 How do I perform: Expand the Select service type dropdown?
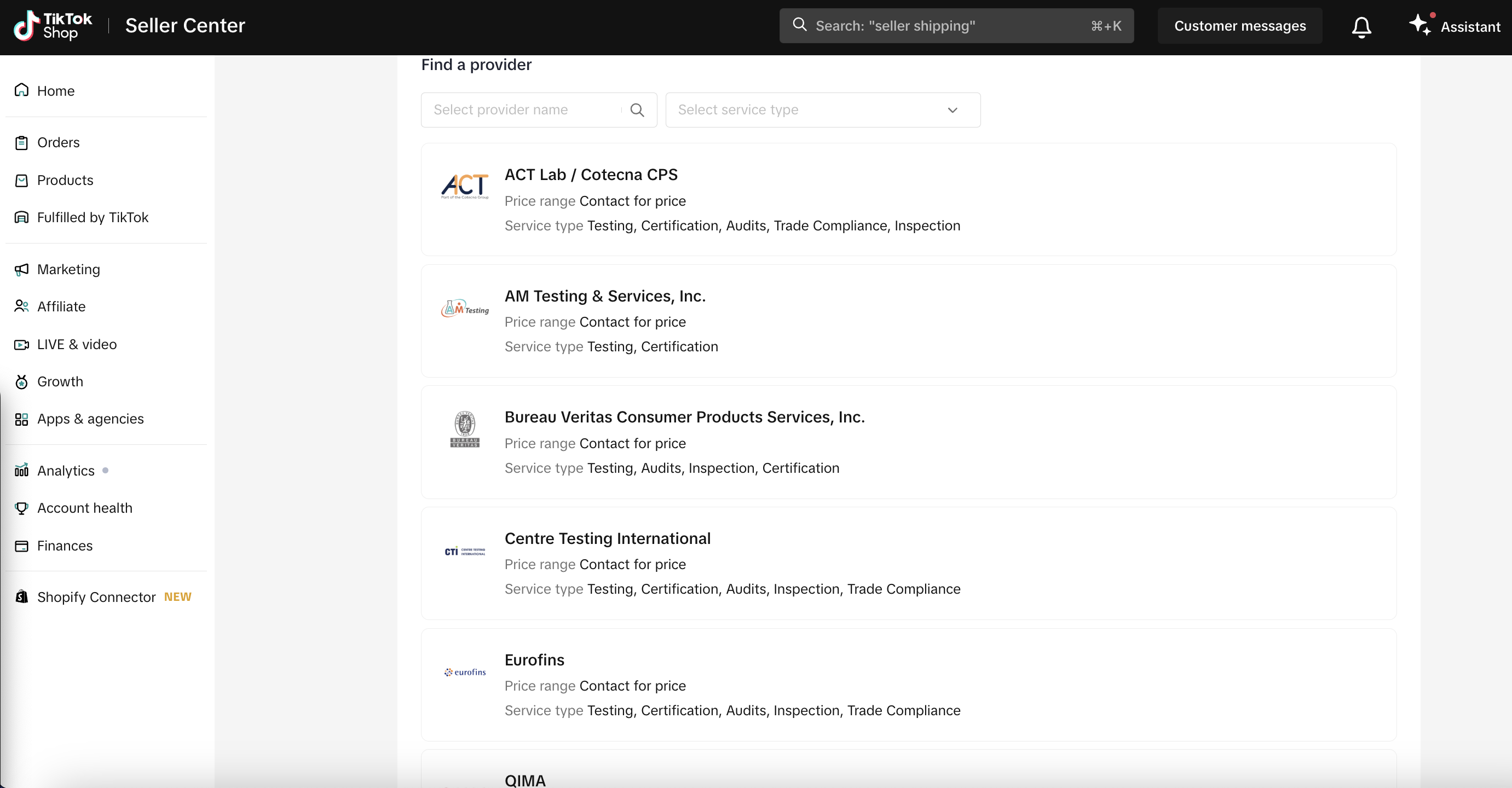pos(822,110)
